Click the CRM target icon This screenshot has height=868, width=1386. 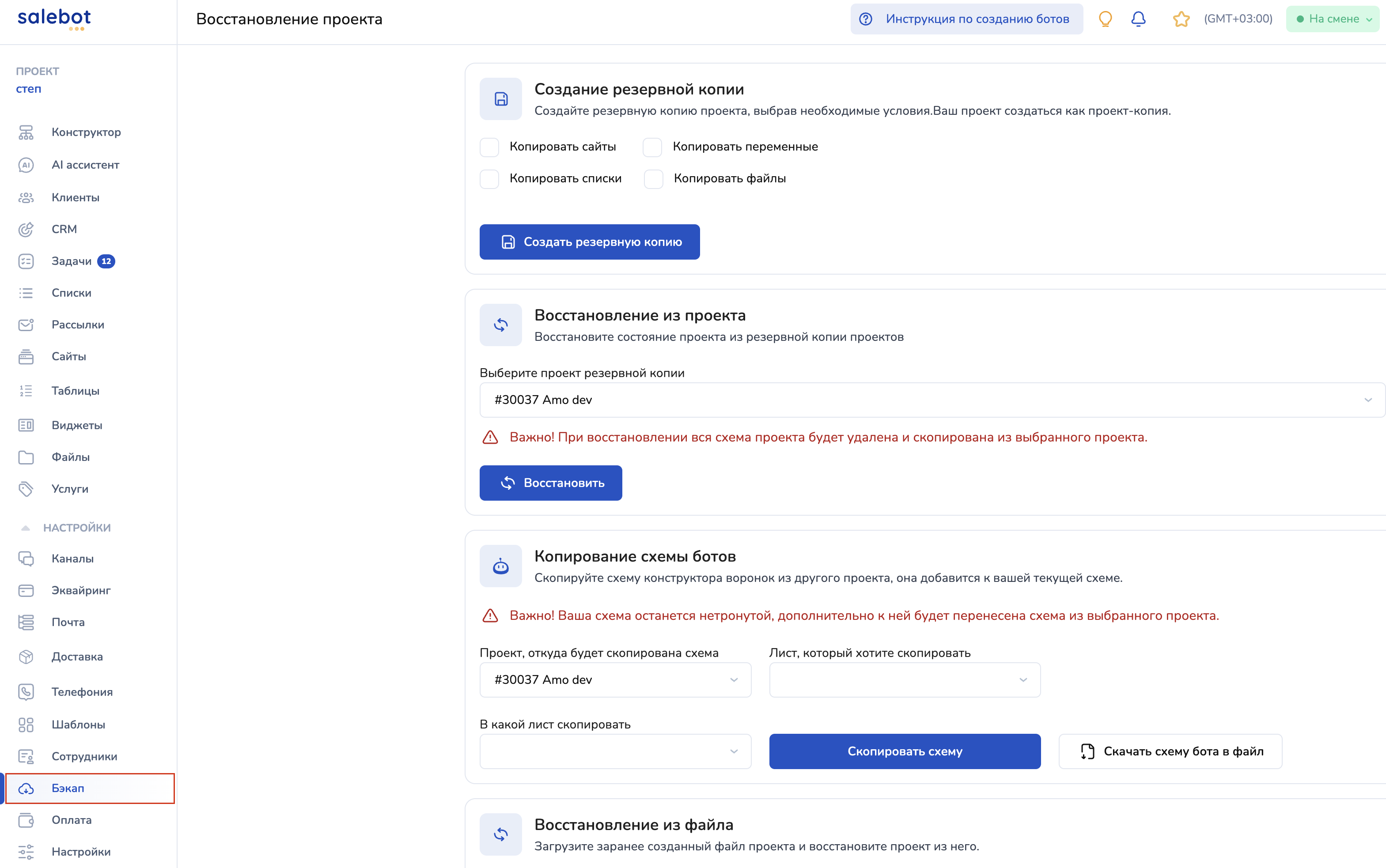pyautogui.click(x=26, y=229)
